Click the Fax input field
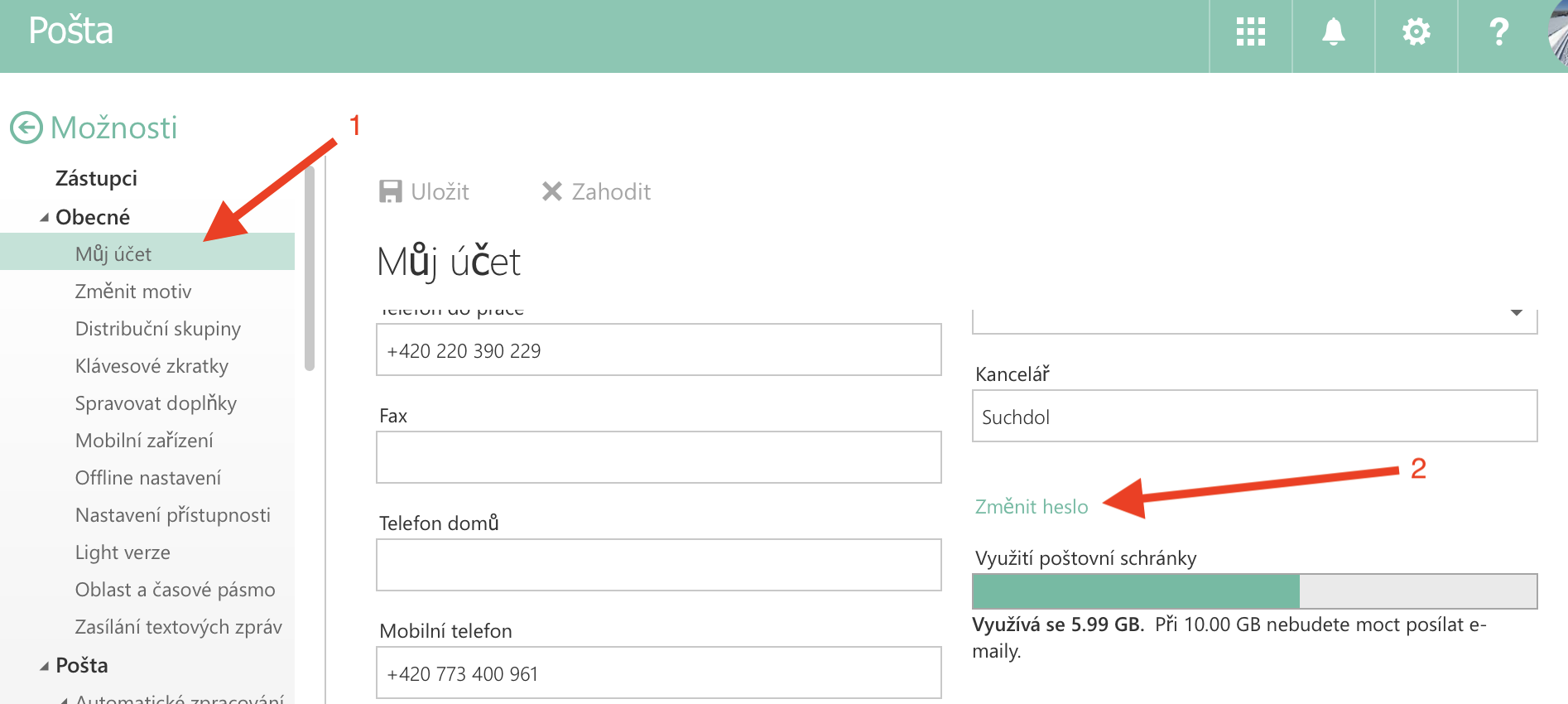 pyautogui.click(x=658, y=457)
